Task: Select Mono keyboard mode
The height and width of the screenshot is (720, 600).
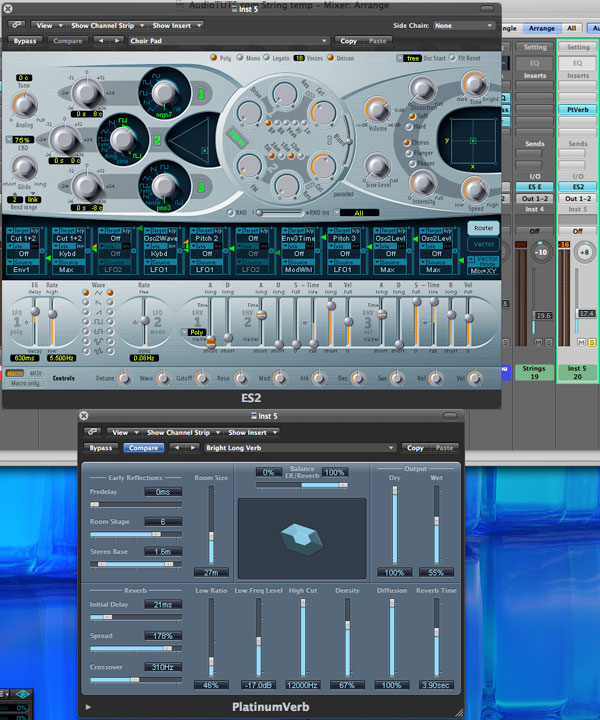Action: tap(240, 57)
